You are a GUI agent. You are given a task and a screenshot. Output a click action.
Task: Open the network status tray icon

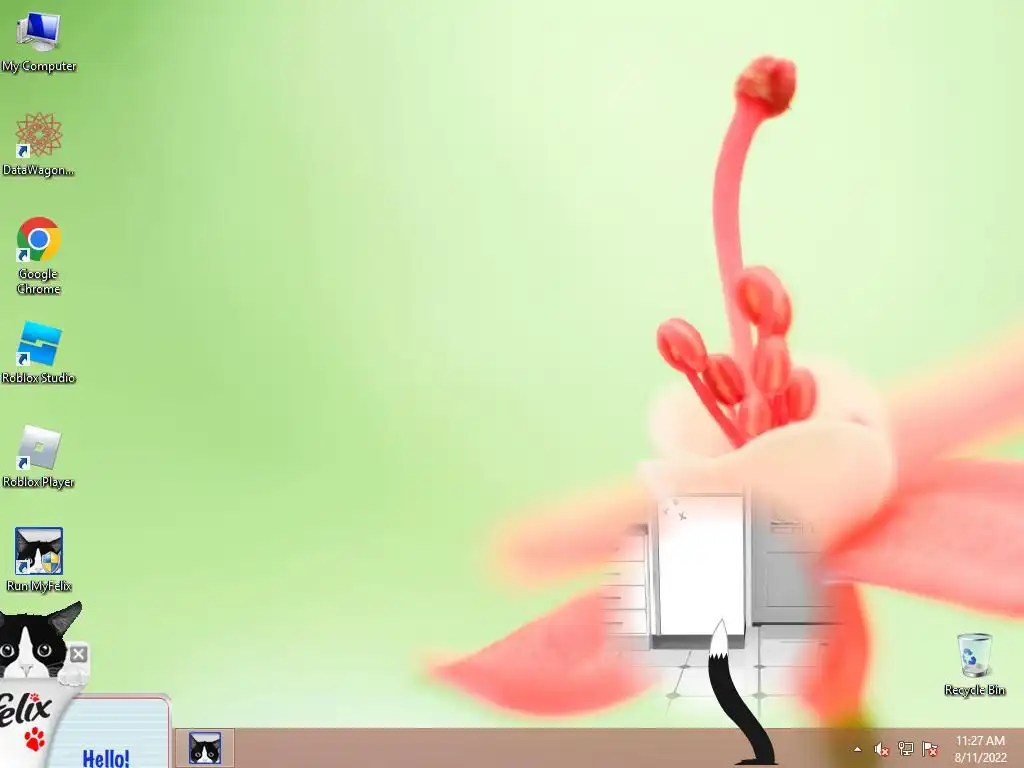tap(905, 748)
